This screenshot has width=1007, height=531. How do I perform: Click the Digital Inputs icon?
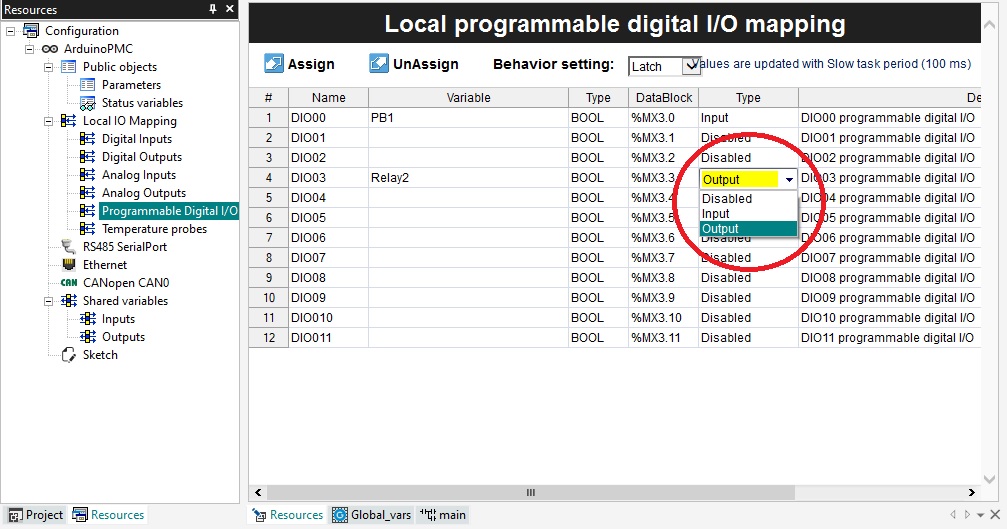87,139
